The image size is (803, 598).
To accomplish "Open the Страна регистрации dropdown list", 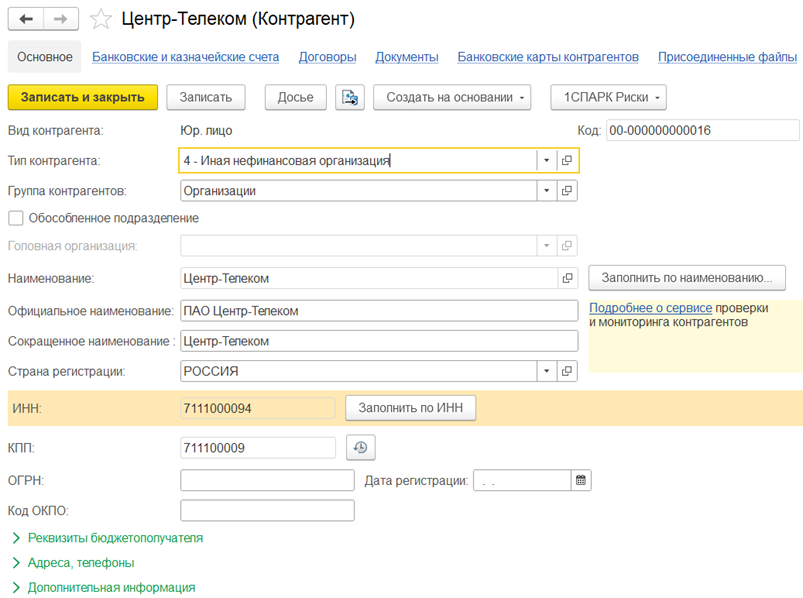I will point(546,371).
